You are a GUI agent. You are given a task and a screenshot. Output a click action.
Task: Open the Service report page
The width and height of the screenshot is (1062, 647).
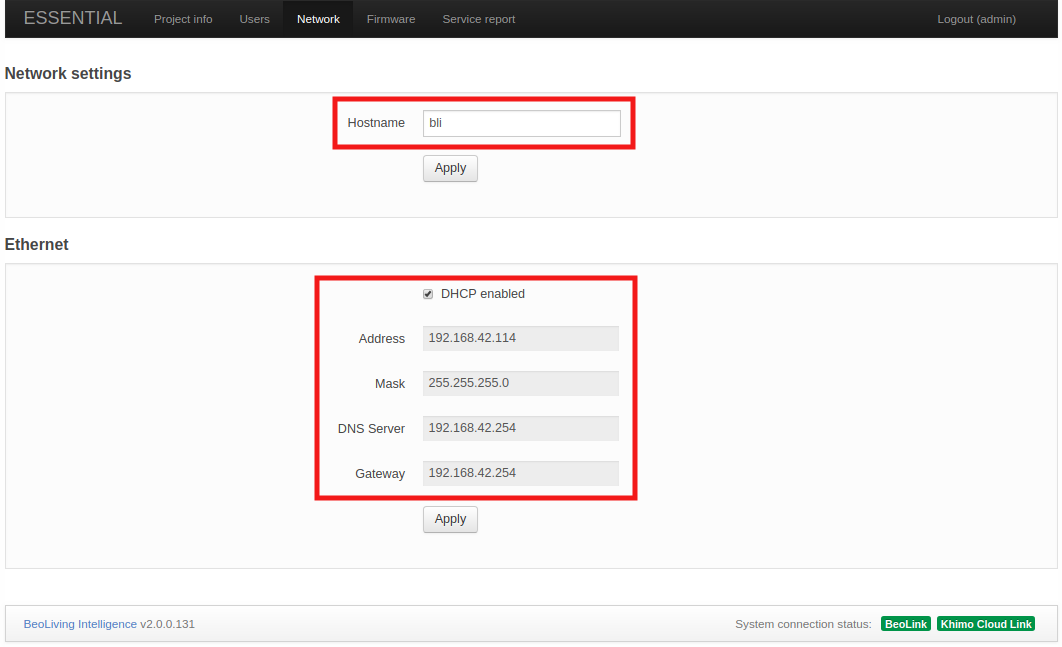(478, 18)
